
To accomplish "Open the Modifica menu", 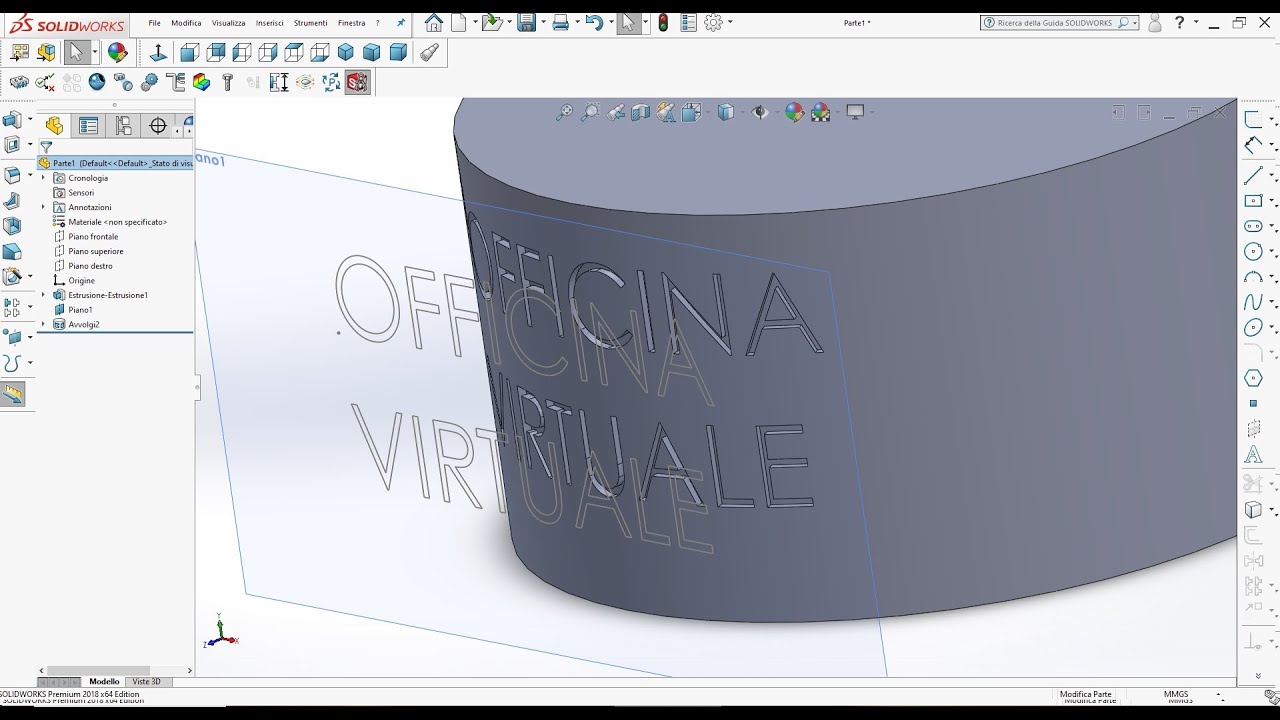I will pos(186,23).
